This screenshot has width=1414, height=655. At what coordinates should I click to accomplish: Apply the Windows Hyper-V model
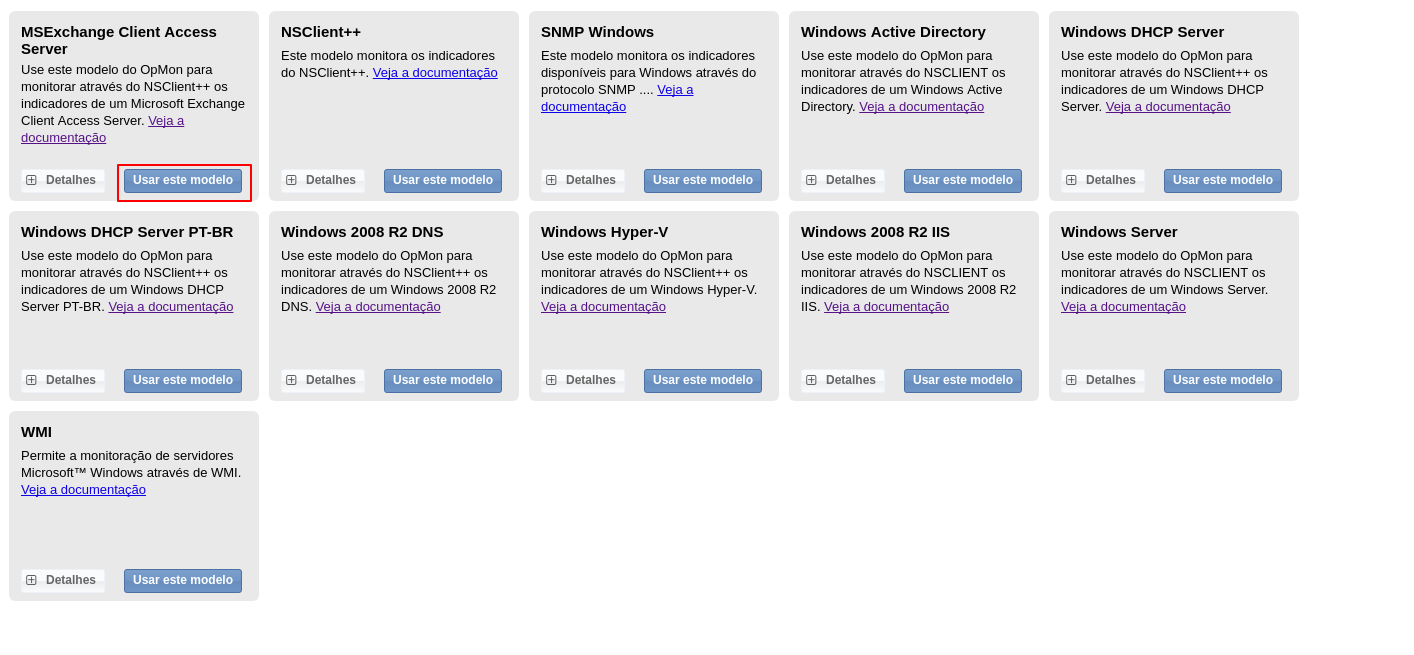click(703, 381)
